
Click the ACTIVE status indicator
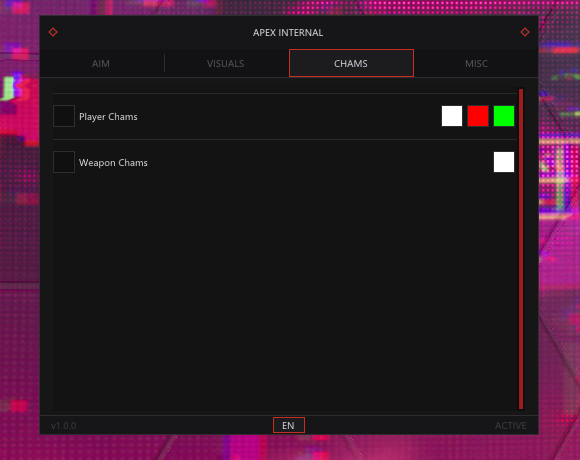(x=510, y=426)
